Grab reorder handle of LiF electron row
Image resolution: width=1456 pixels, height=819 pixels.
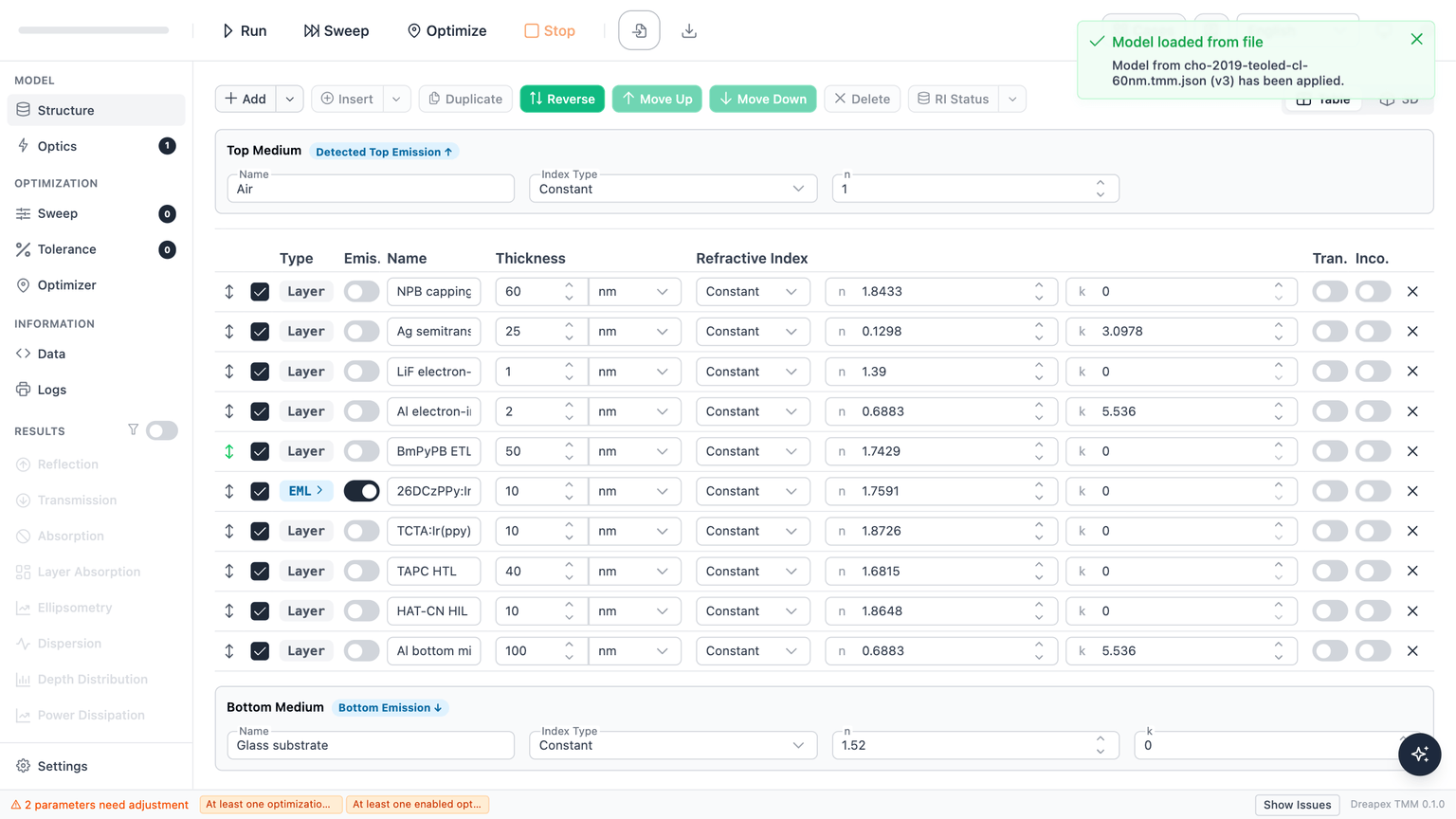(229, 372)
